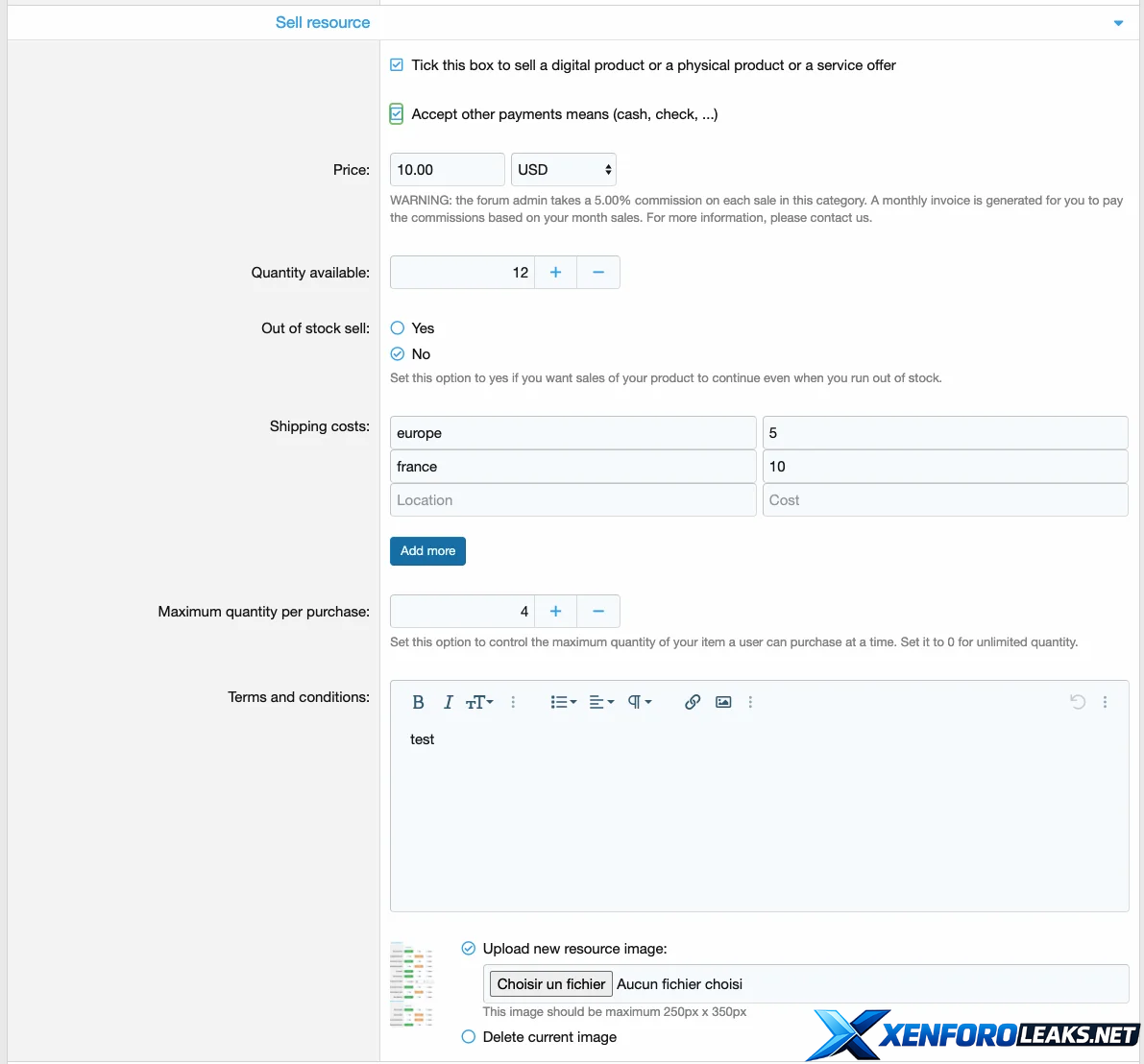The width and height of the screenshot is (1144, 1064).
Task: Click the insert image icon
Action: pyautogui.click(x=723, y=702)
